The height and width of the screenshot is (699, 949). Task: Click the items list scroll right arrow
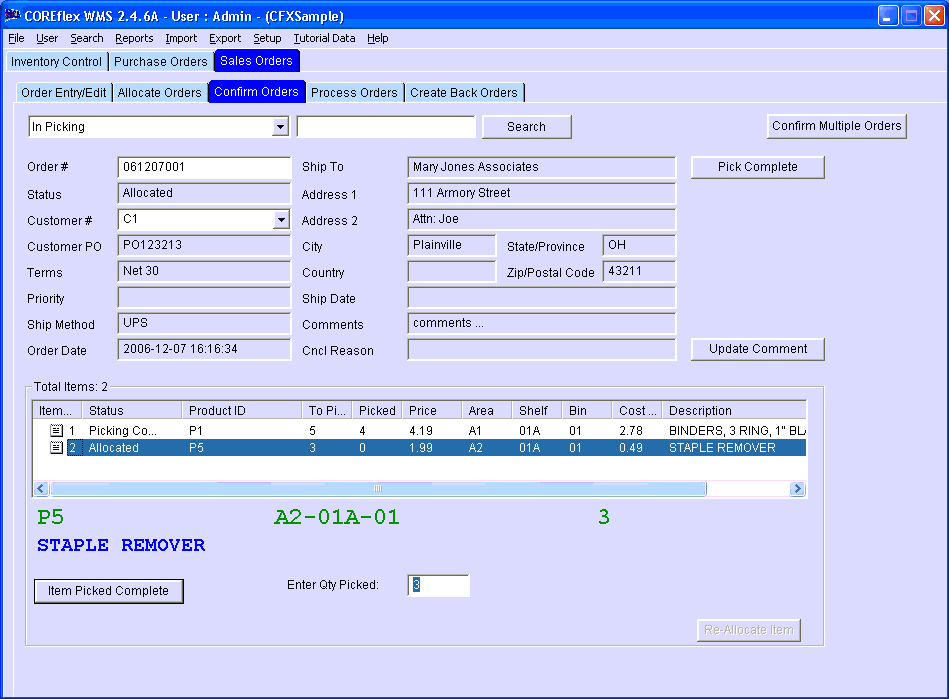(797, 488)
